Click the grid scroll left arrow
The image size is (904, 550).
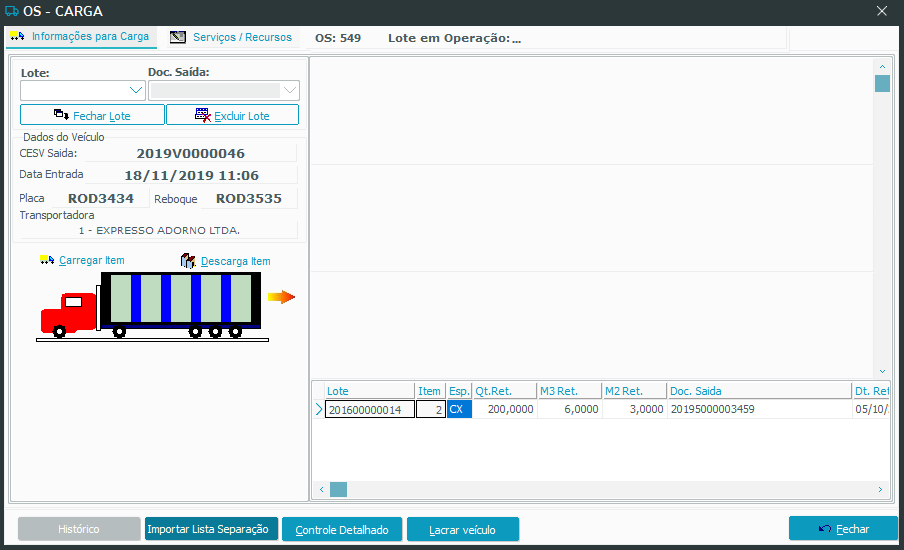(322, 489)
